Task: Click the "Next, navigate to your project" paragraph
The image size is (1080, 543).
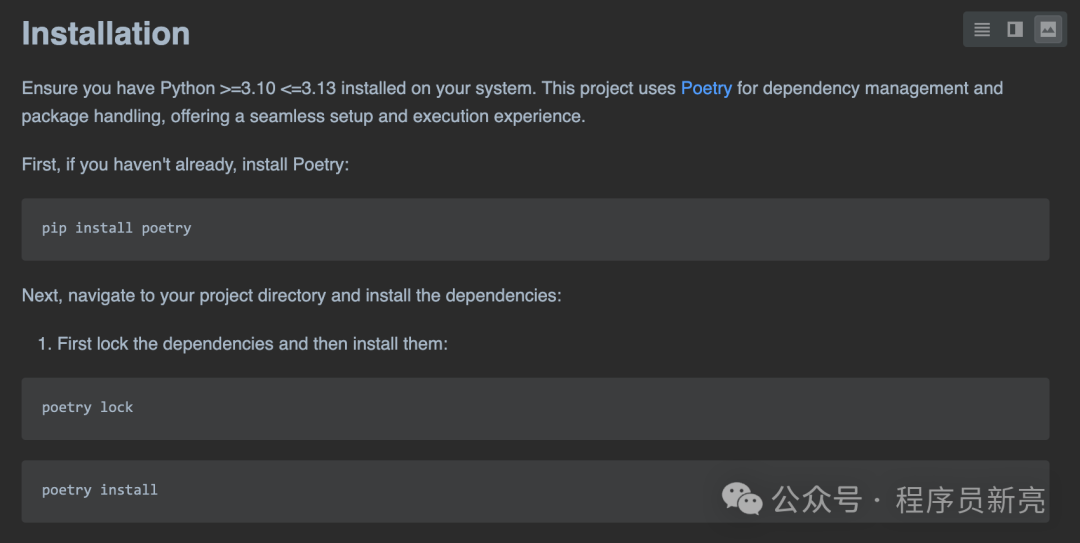Action: (x=291, y=296)
